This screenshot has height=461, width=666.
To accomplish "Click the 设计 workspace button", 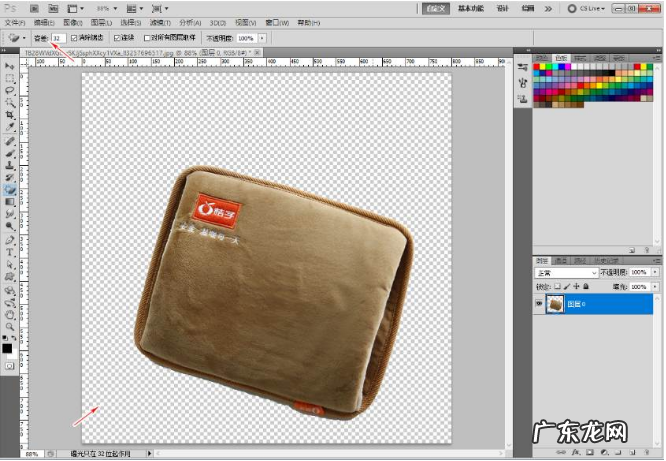I will (x=503, y=8).
